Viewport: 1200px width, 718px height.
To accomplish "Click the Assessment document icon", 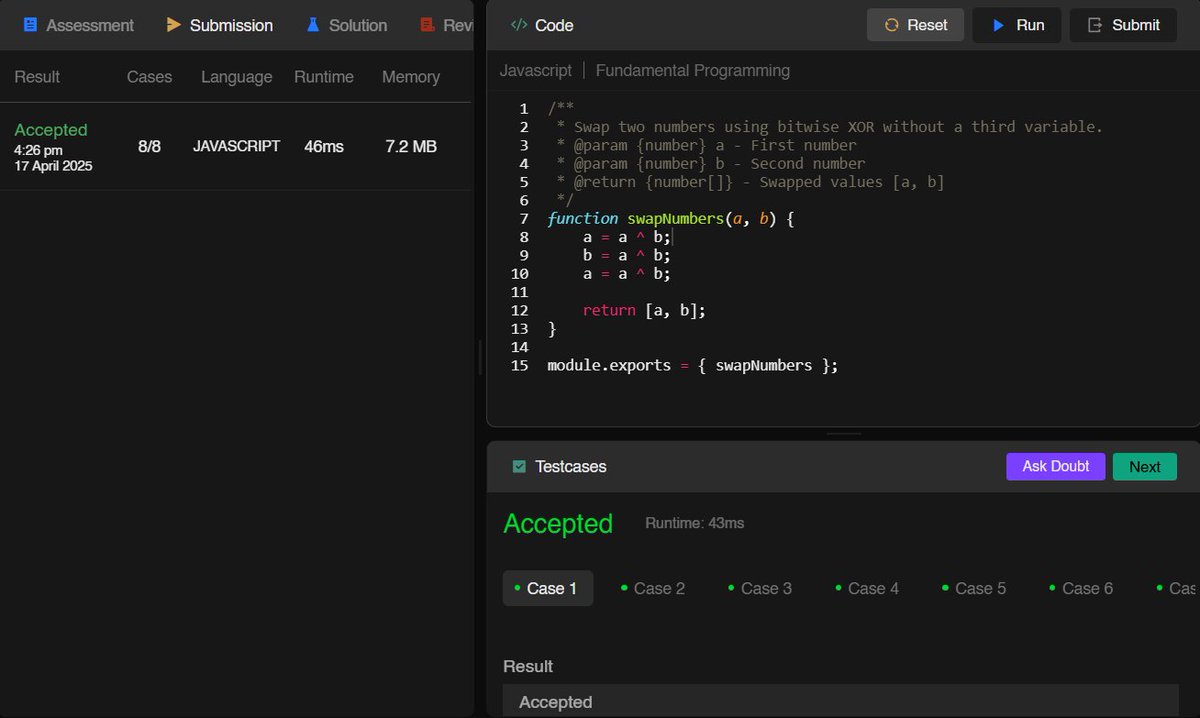I will pyautogui.click(x=31, y=25).
